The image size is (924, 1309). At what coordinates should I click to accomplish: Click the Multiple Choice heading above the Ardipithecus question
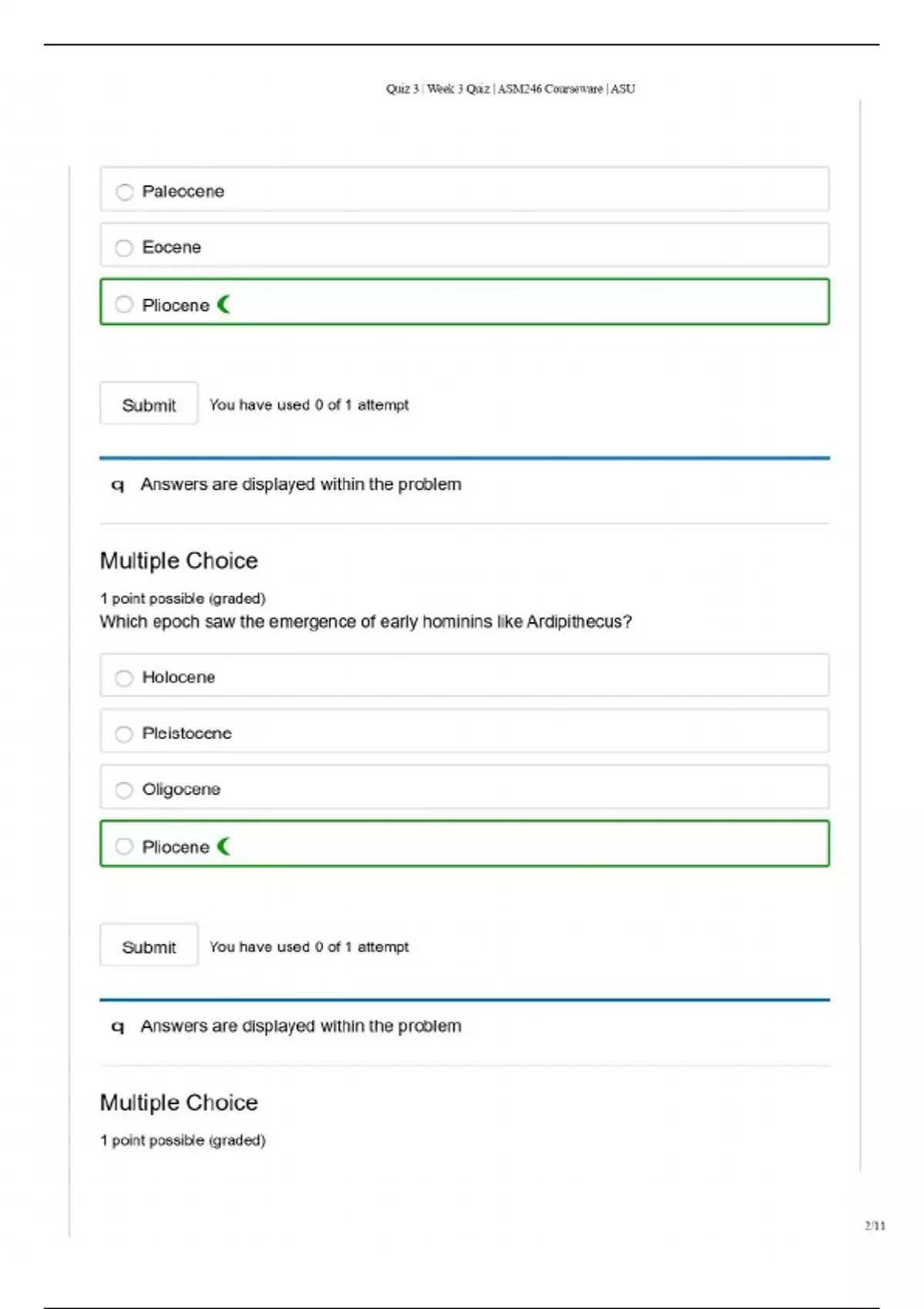coord(179,561)
